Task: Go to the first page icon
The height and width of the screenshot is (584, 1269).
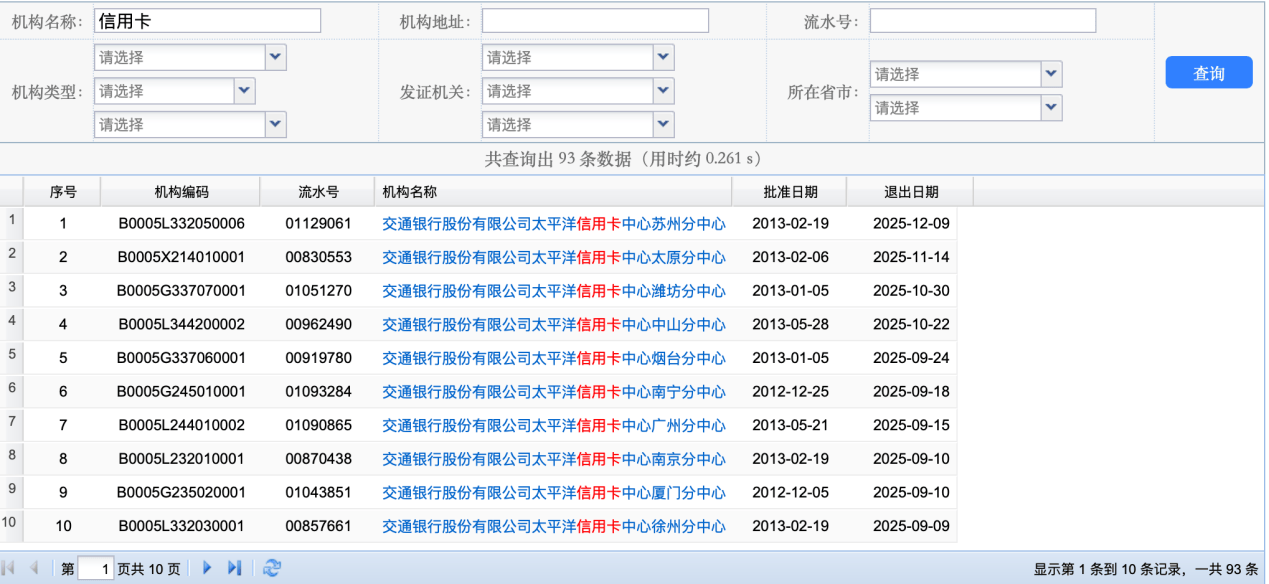Action: [11, 568]
